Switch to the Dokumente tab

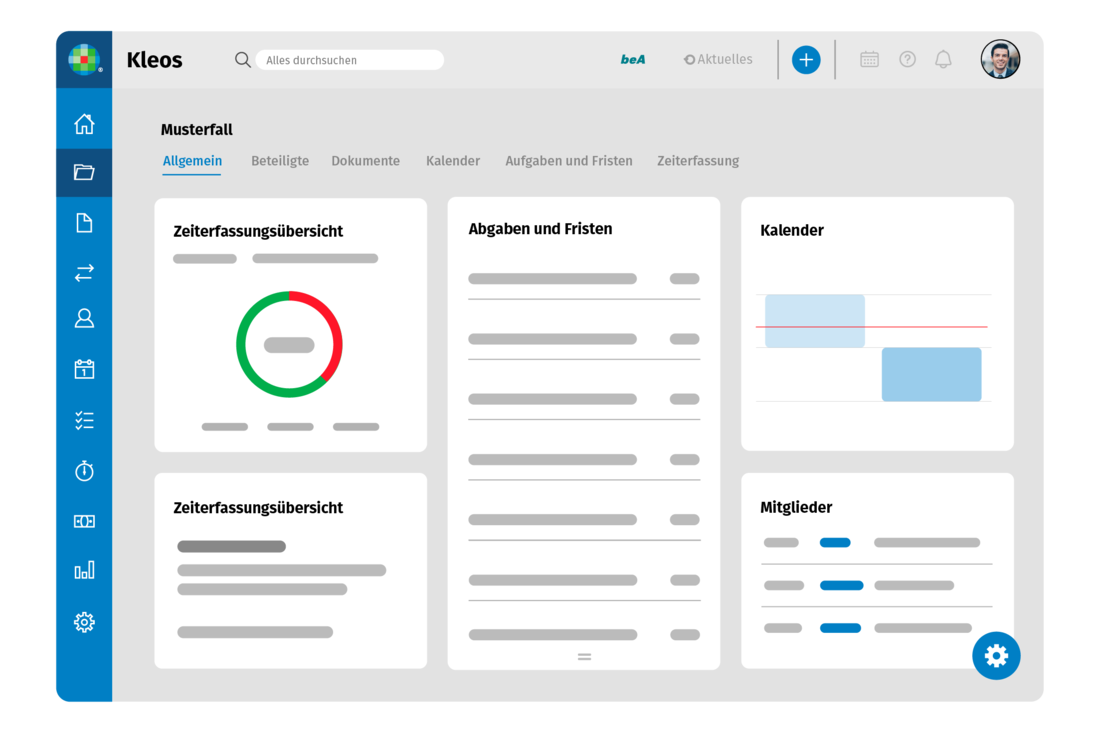[365, 161]
